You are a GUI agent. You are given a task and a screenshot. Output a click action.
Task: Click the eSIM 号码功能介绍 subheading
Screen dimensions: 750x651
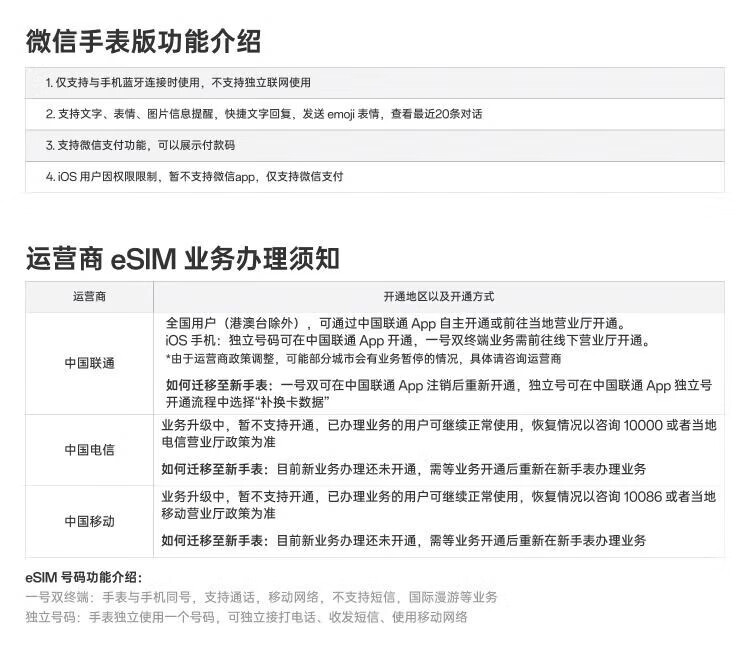(84, 578)
